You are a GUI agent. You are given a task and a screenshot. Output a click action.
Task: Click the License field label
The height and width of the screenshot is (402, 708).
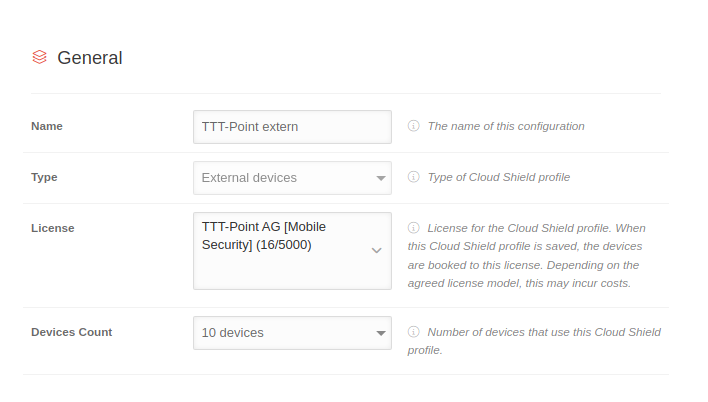click(53, 228)
